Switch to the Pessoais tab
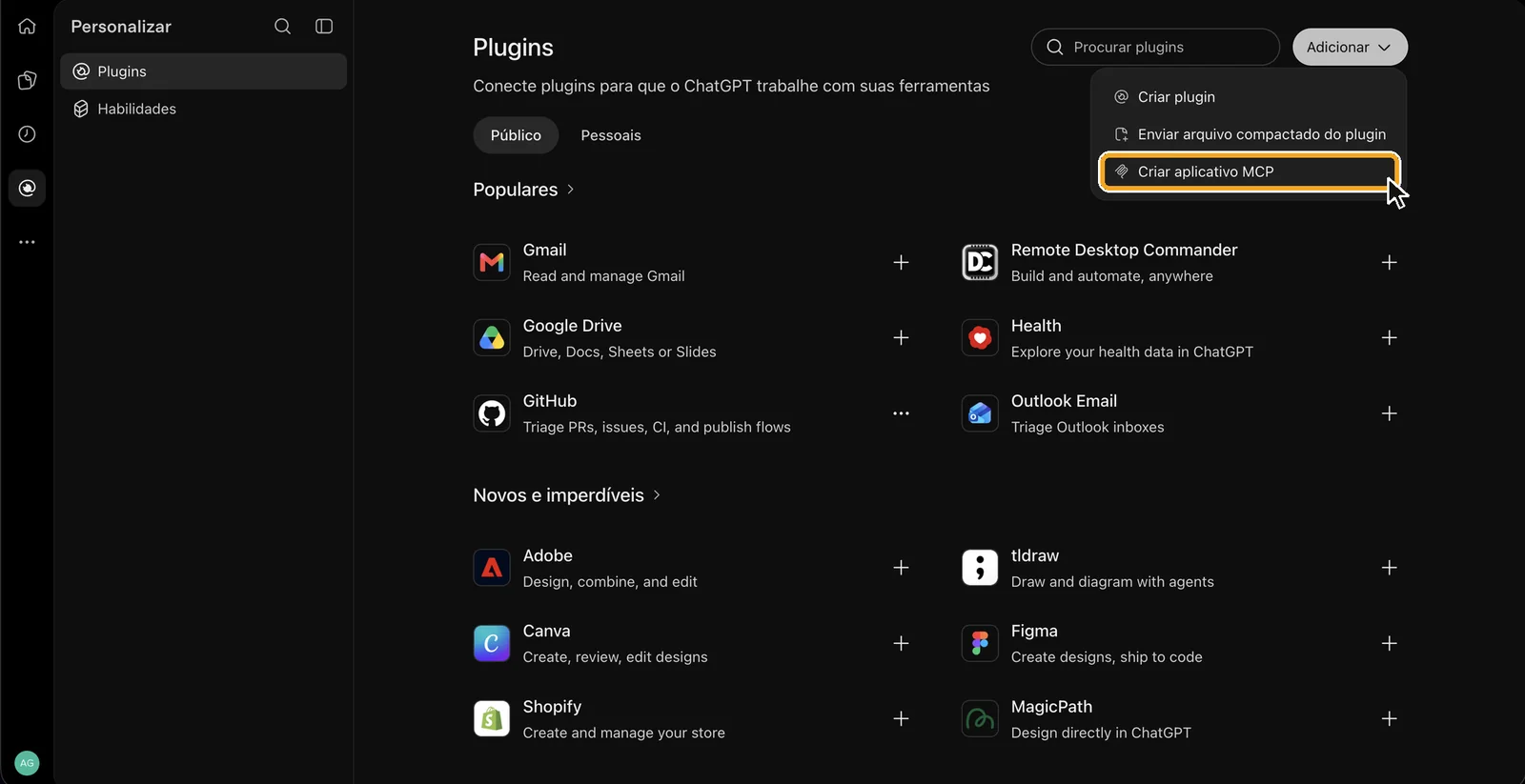Image resolution: width=1525 pixels, height=784 pixels. click(x=611, y=135)
